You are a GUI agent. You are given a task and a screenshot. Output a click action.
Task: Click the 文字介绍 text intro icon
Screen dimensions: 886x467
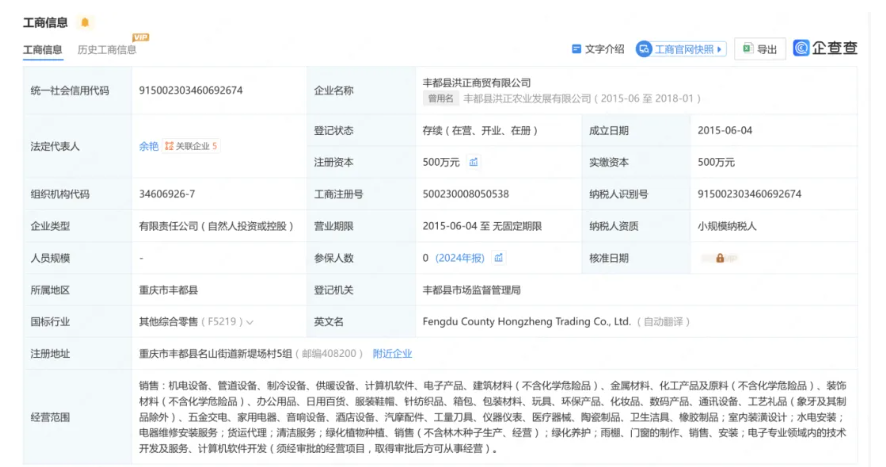[x=576, y=49]
